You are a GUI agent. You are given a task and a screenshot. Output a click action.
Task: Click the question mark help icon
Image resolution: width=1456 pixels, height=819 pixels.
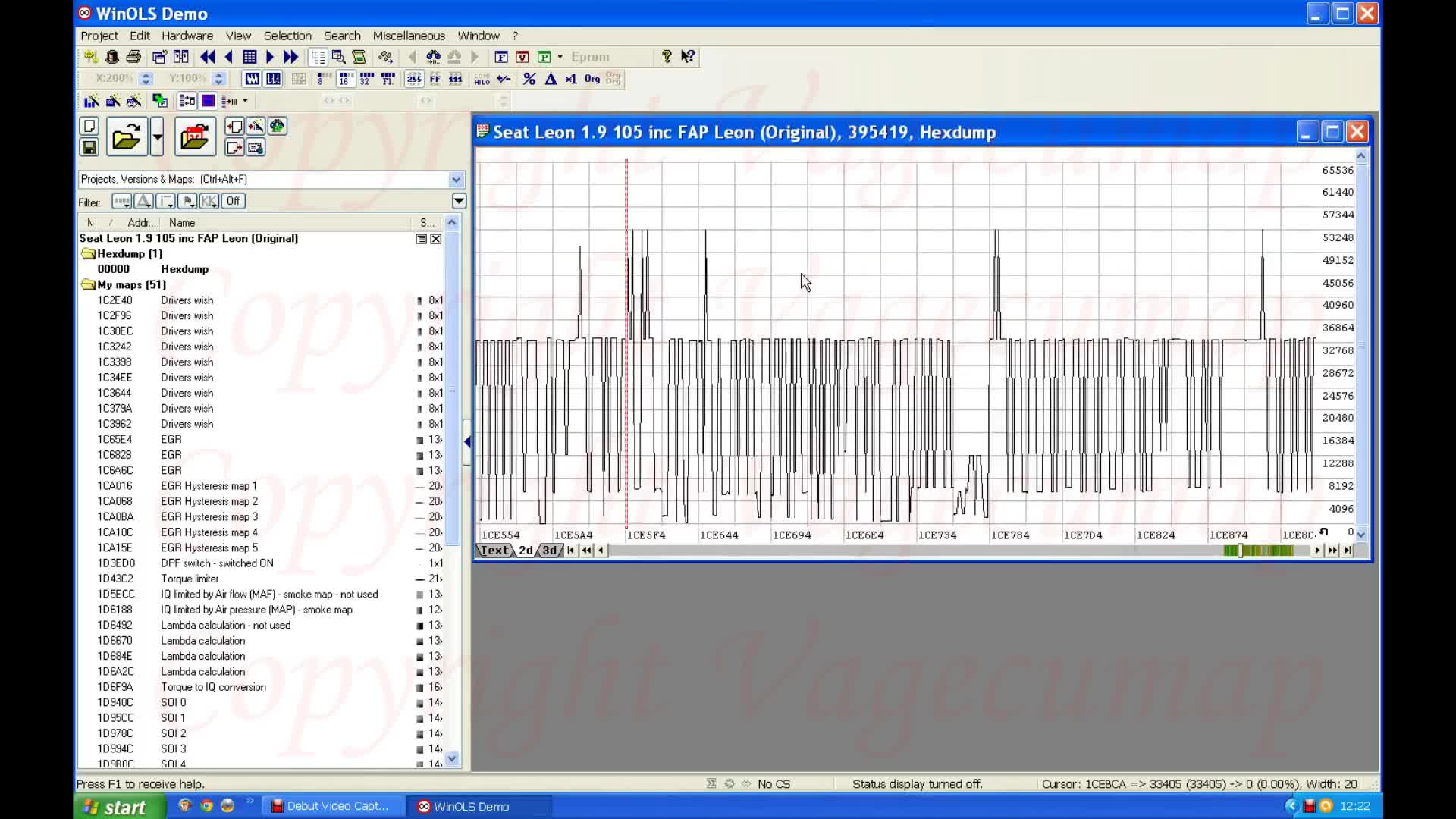coord(667,57)
